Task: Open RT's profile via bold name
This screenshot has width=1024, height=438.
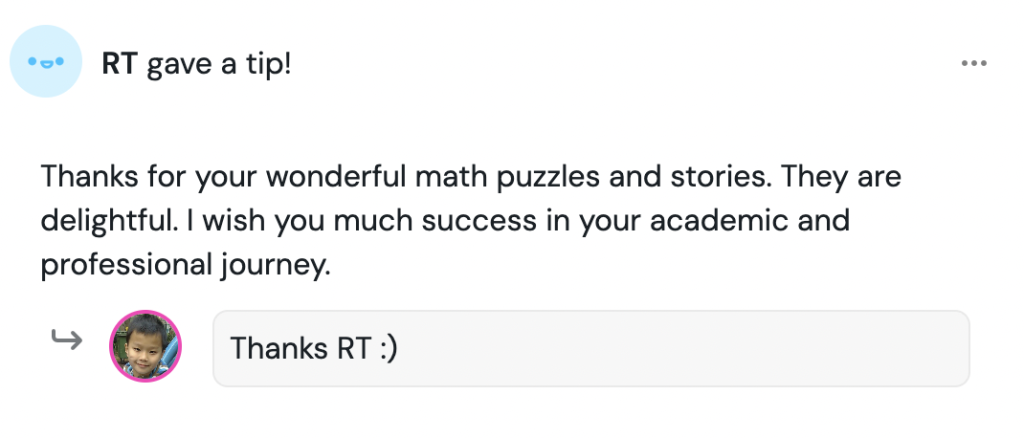Action: (120, 65)
